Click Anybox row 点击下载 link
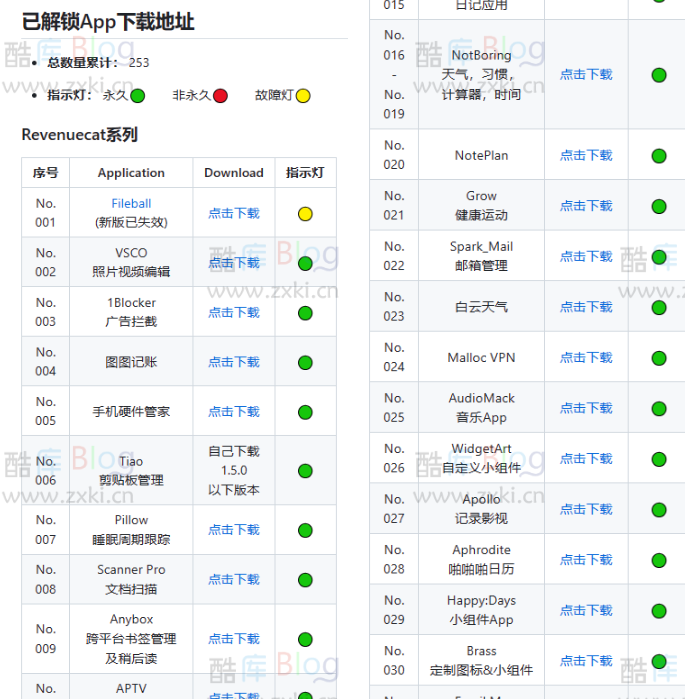The width and height of the screenshot is (685, 699). click(234, 639)
